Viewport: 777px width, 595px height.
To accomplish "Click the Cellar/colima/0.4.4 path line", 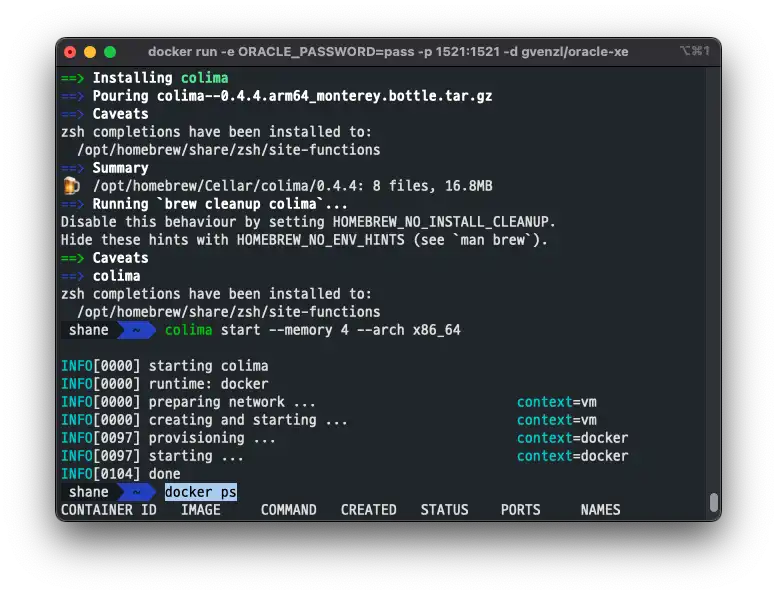I will point(292,186).
